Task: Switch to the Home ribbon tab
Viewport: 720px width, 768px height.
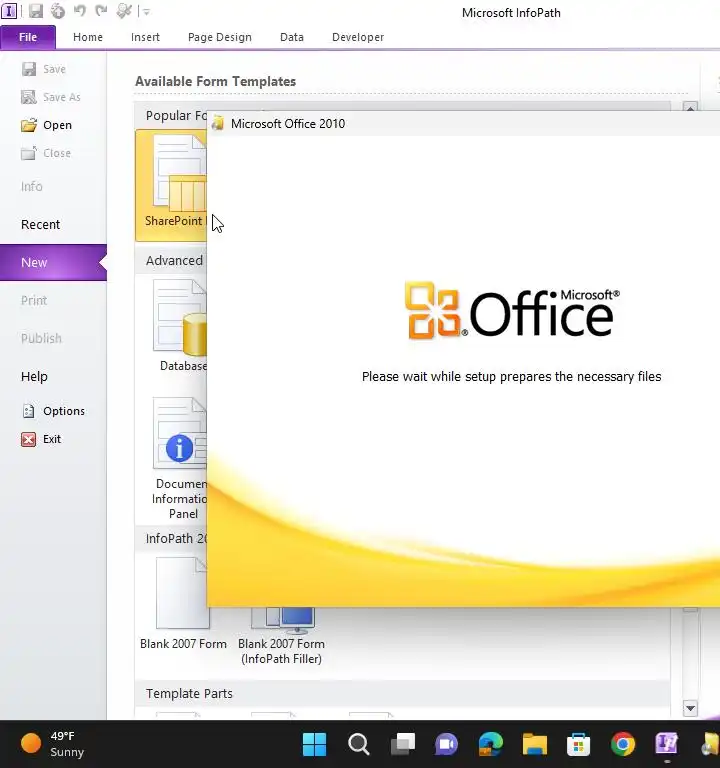Action: pos(88,37)
